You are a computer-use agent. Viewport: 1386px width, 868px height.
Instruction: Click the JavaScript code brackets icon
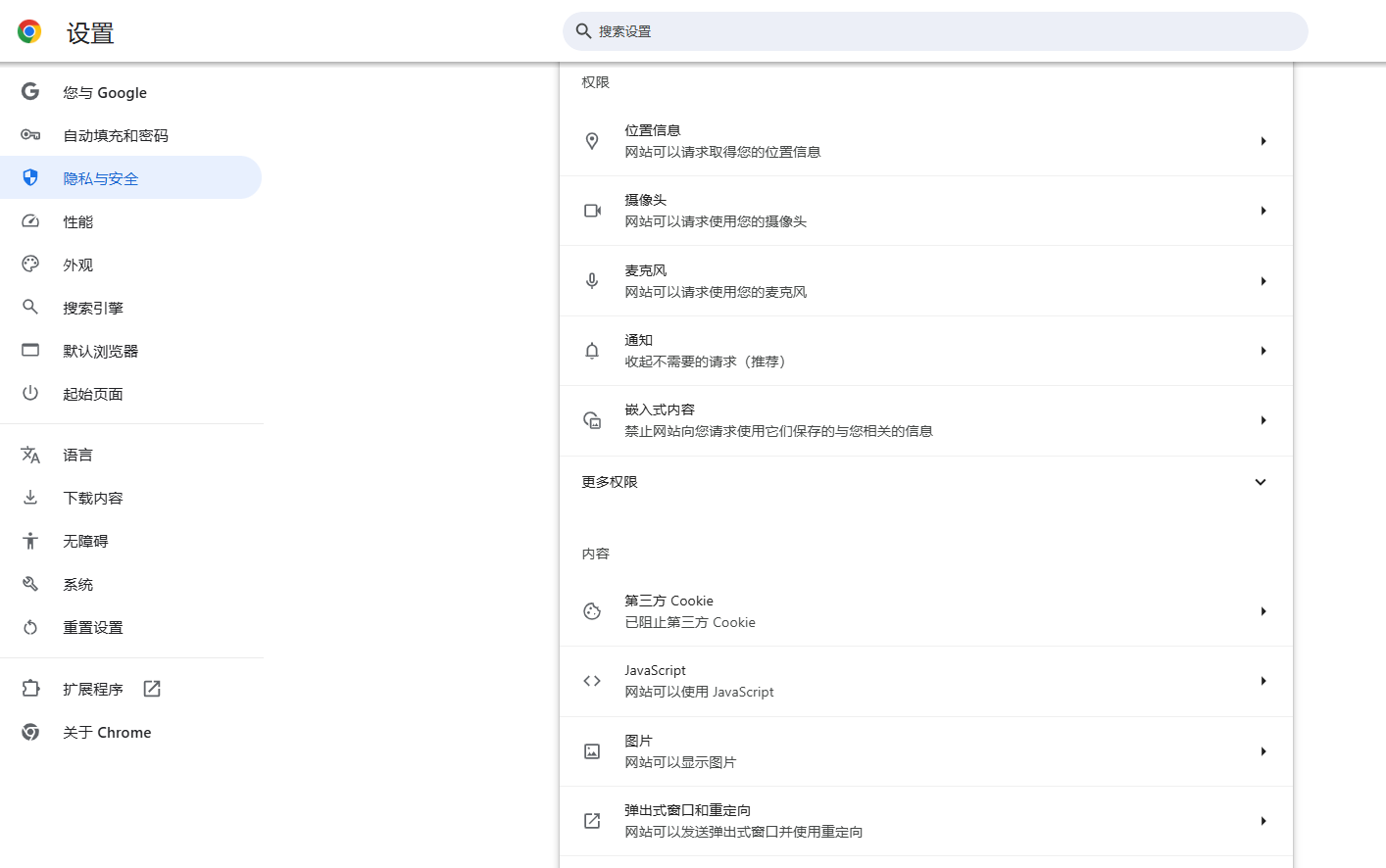(592, 681)
